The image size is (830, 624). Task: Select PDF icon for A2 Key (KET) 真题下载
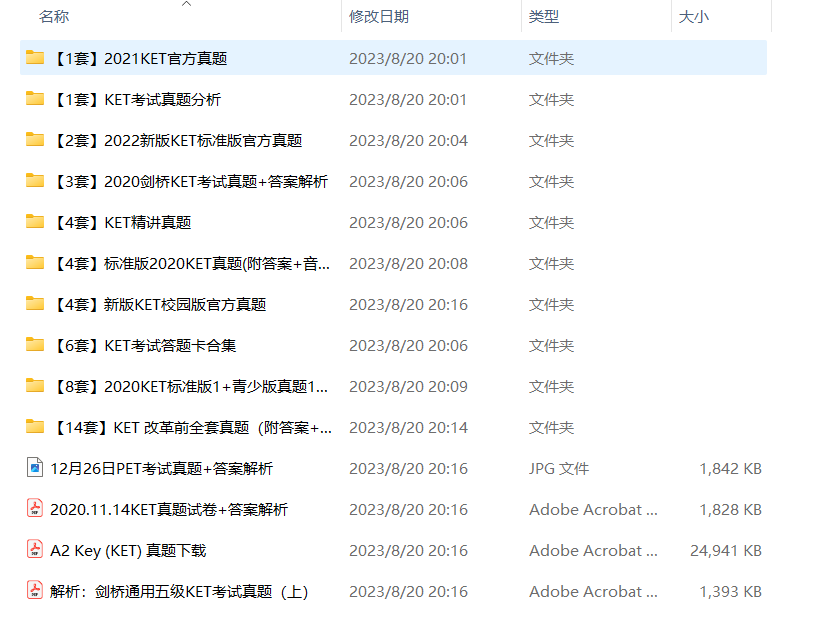coord(35,550)
